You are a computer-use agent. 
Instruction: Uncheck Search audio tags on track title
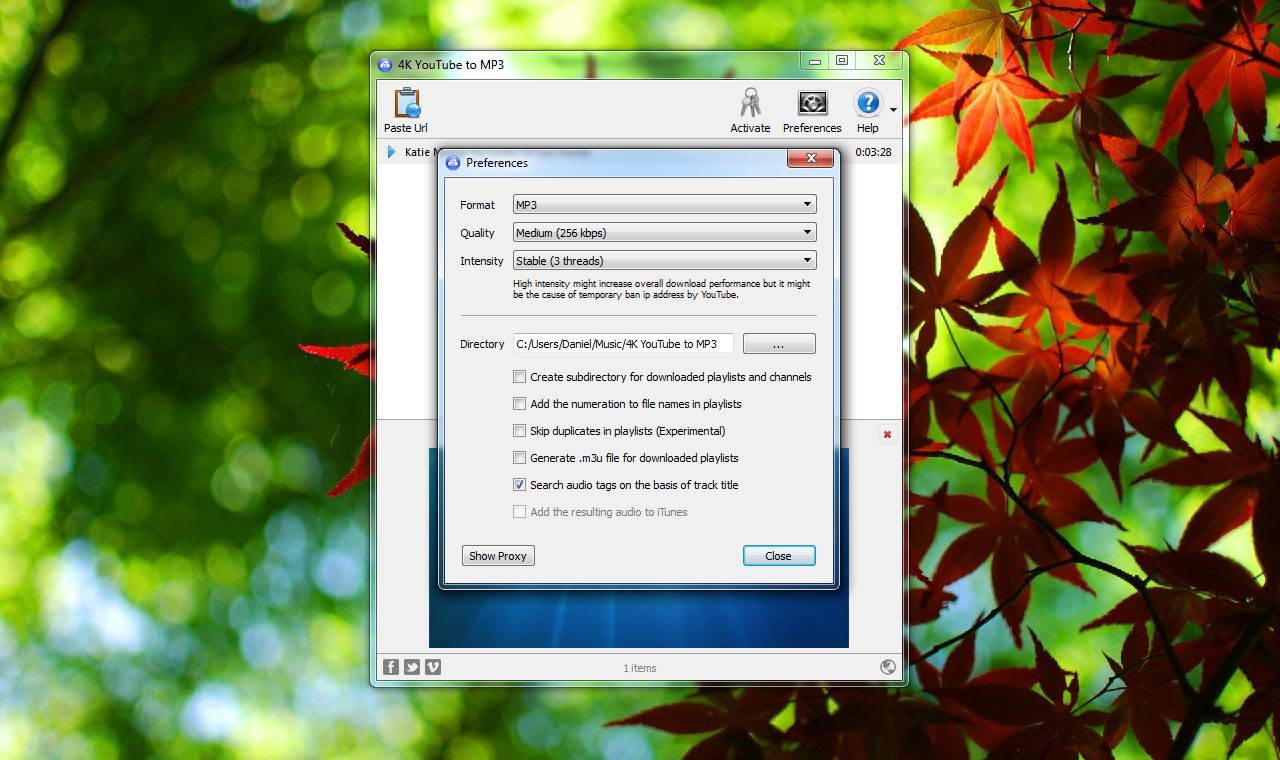click(x=519, y=485)
